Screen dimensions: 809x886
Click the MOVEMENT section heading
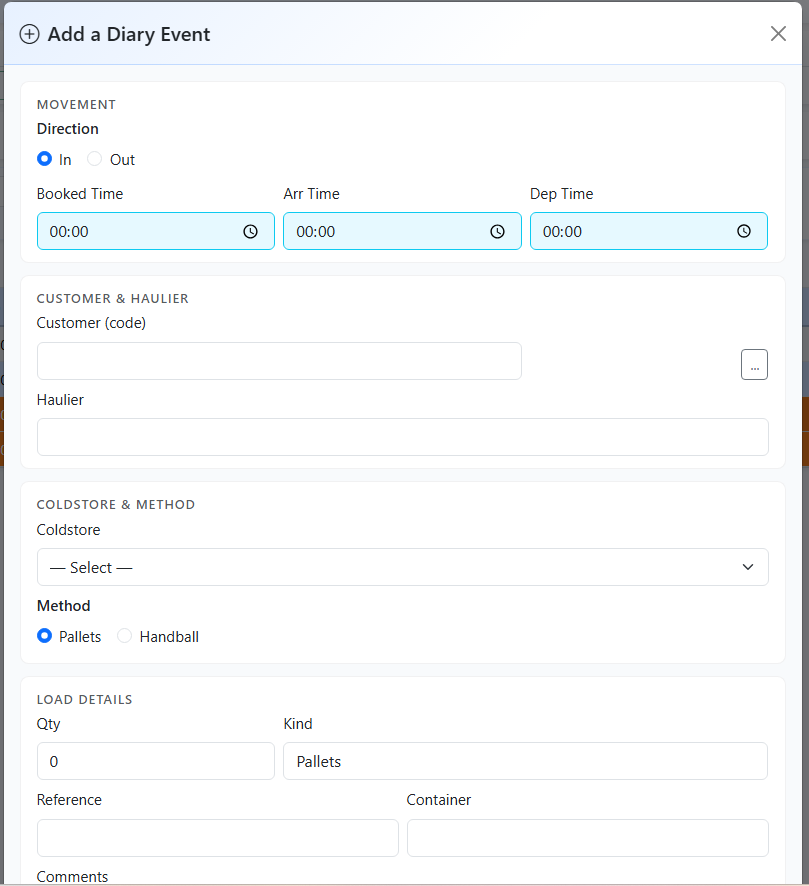[x=76, y=105]
